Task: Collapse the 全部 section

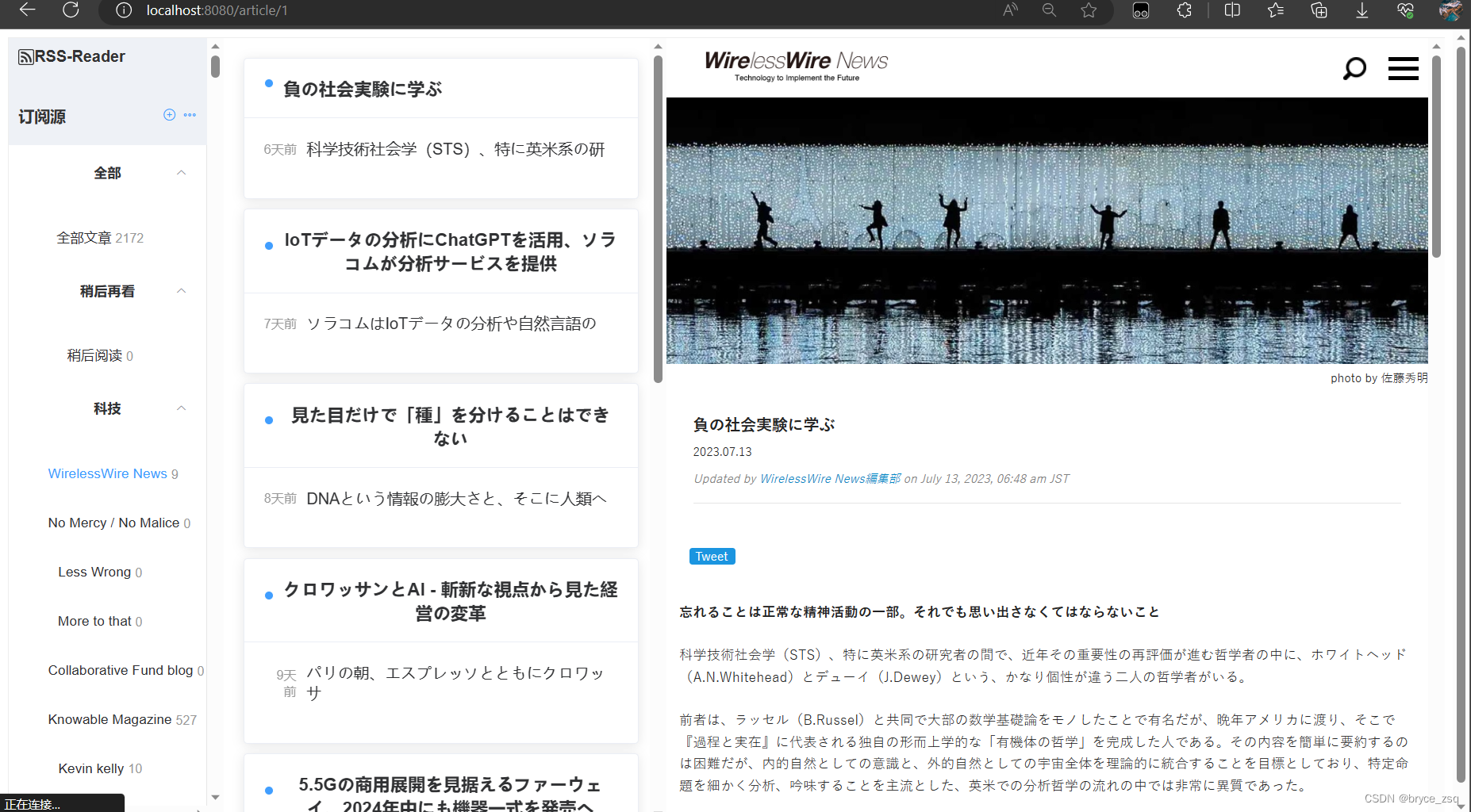Action: 181,173
